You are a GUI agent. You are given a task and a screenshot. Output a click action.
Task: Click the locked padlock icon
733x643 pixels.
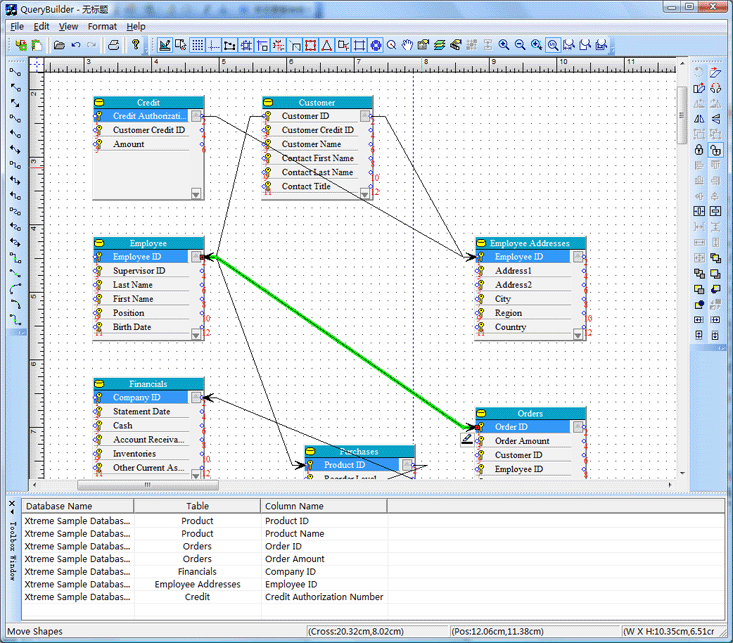point(699,150)
